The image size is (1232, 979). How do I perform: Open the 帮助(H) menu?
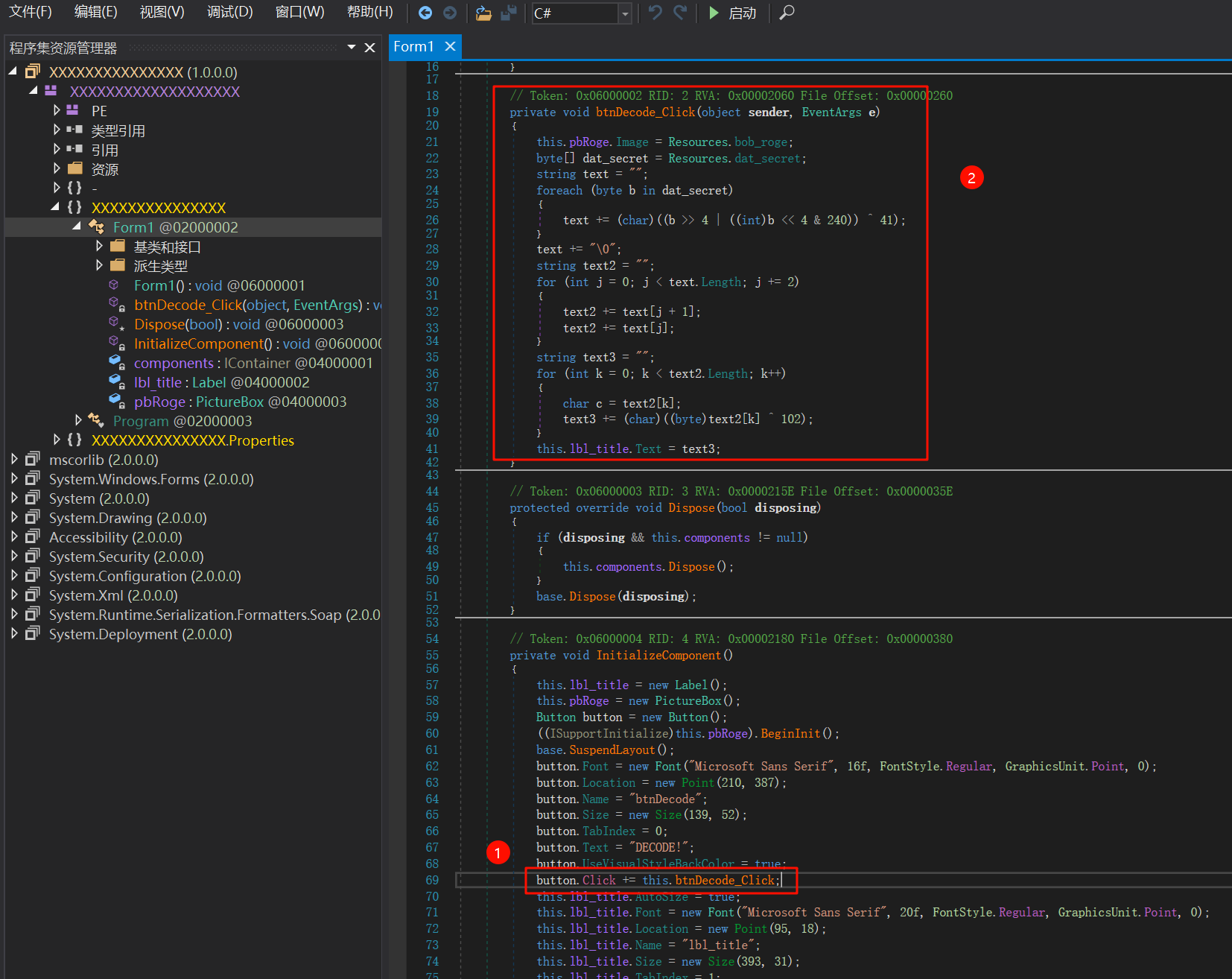tap(370, 12)
